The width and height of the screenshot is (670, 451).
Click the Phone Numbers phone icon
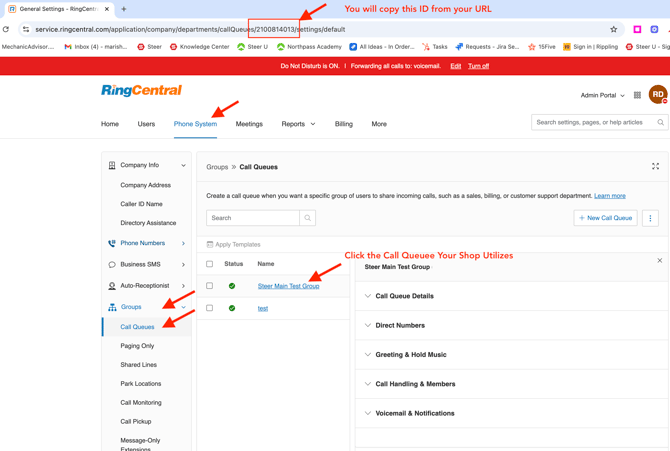point(112,243)
